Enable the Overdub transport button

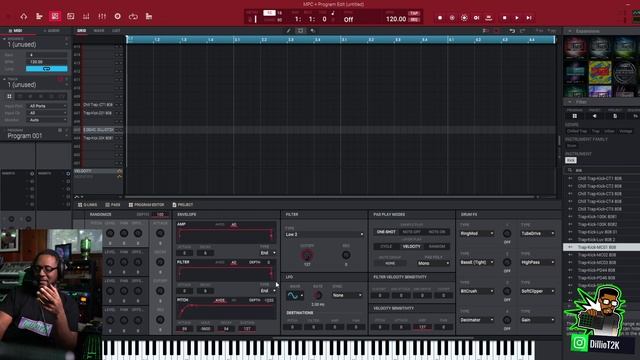(452, 18)
